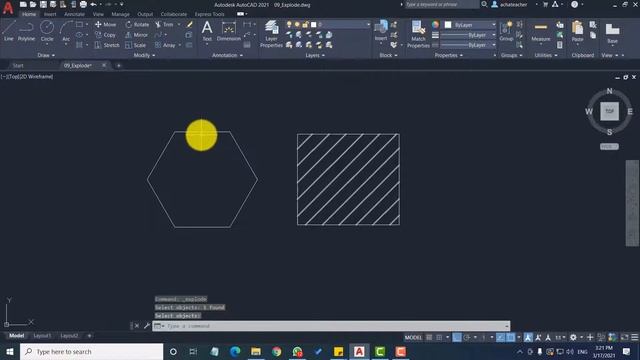Switch to the Insert ribbon tab
Image resolution: width=640 pixels, height=360 pixels.
[x=50, y=14]
